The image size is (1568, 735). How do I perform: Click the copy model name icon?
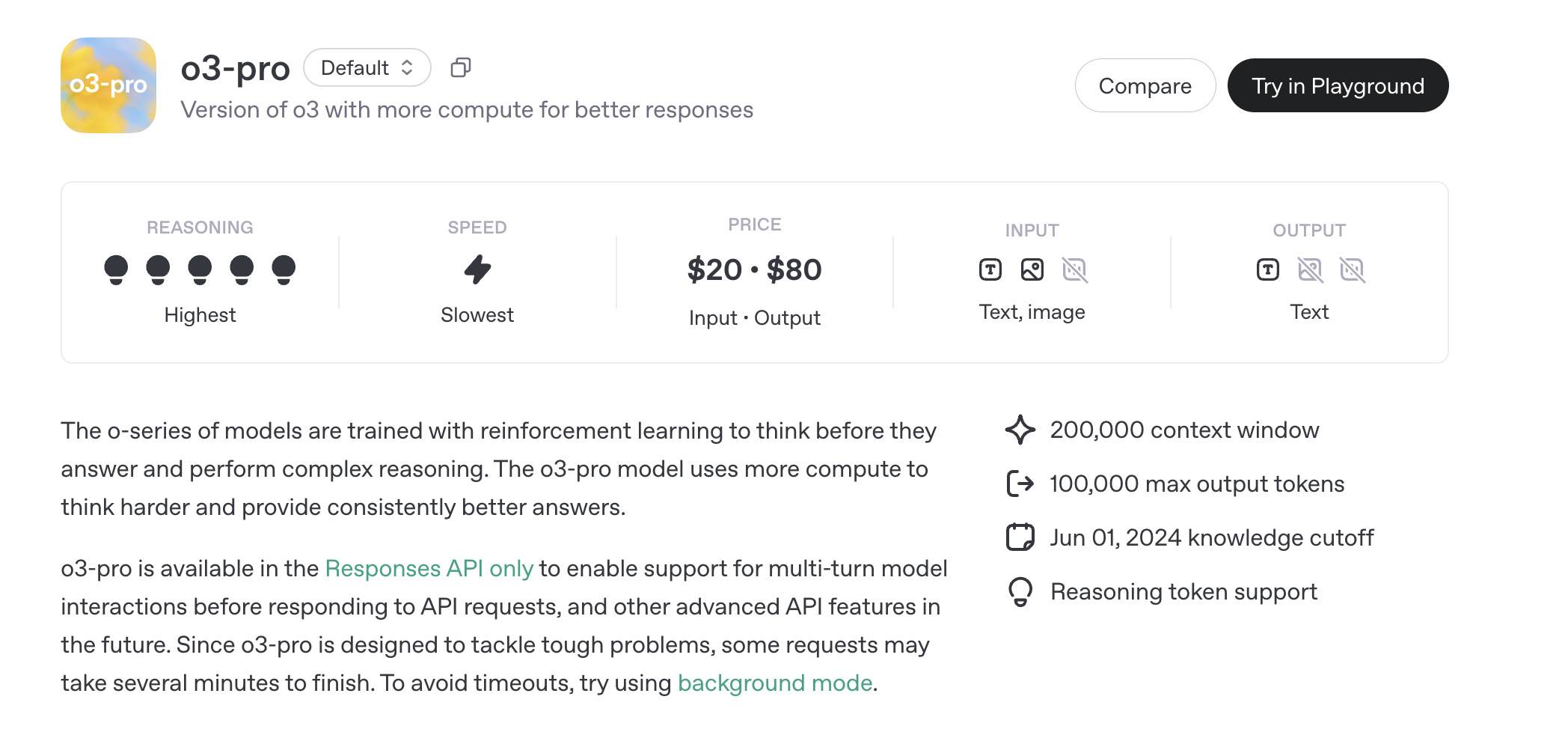461,68
